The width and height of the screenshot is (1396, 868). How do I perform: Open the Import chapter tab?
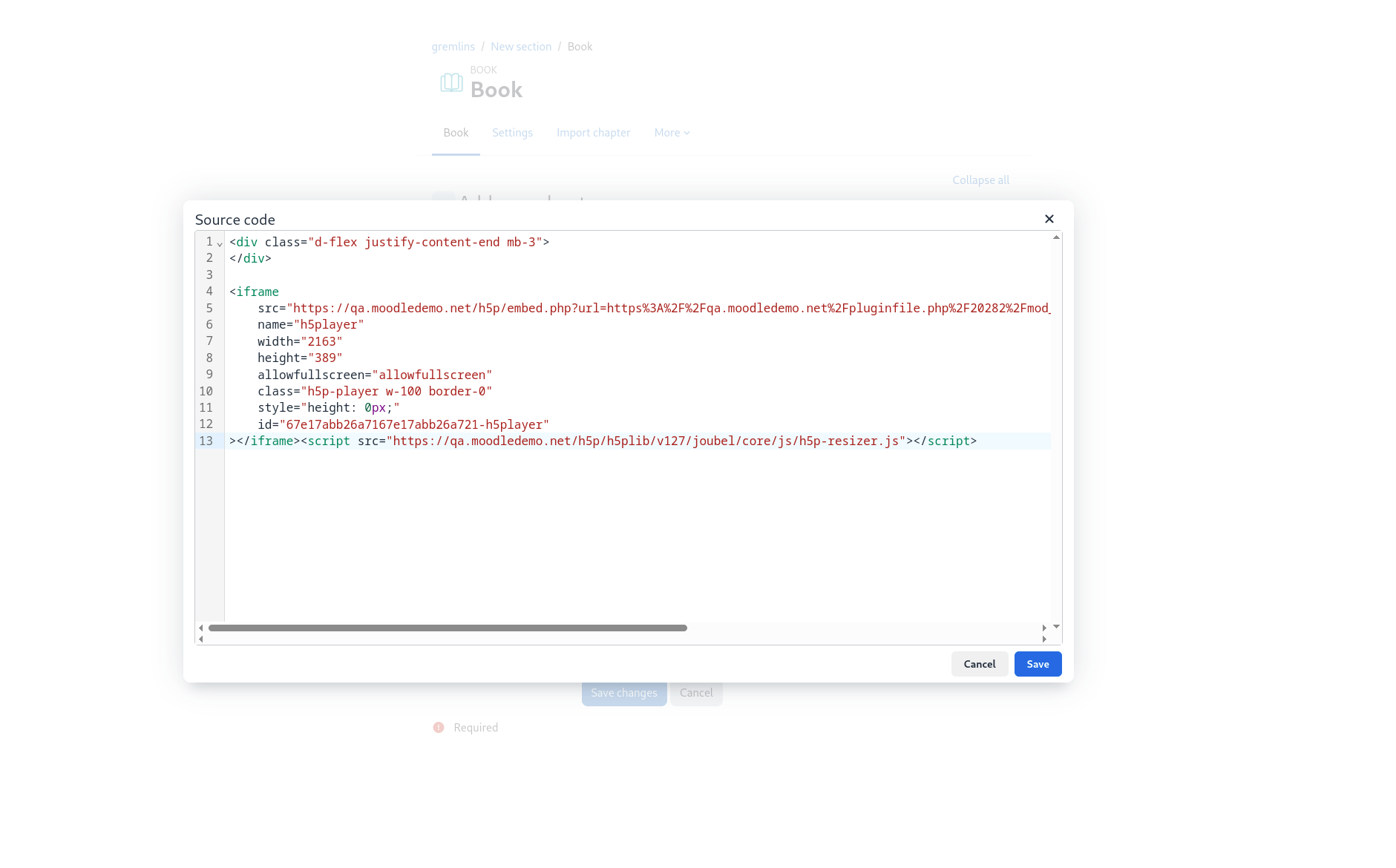pyautogui.click(x=594, y=133)
